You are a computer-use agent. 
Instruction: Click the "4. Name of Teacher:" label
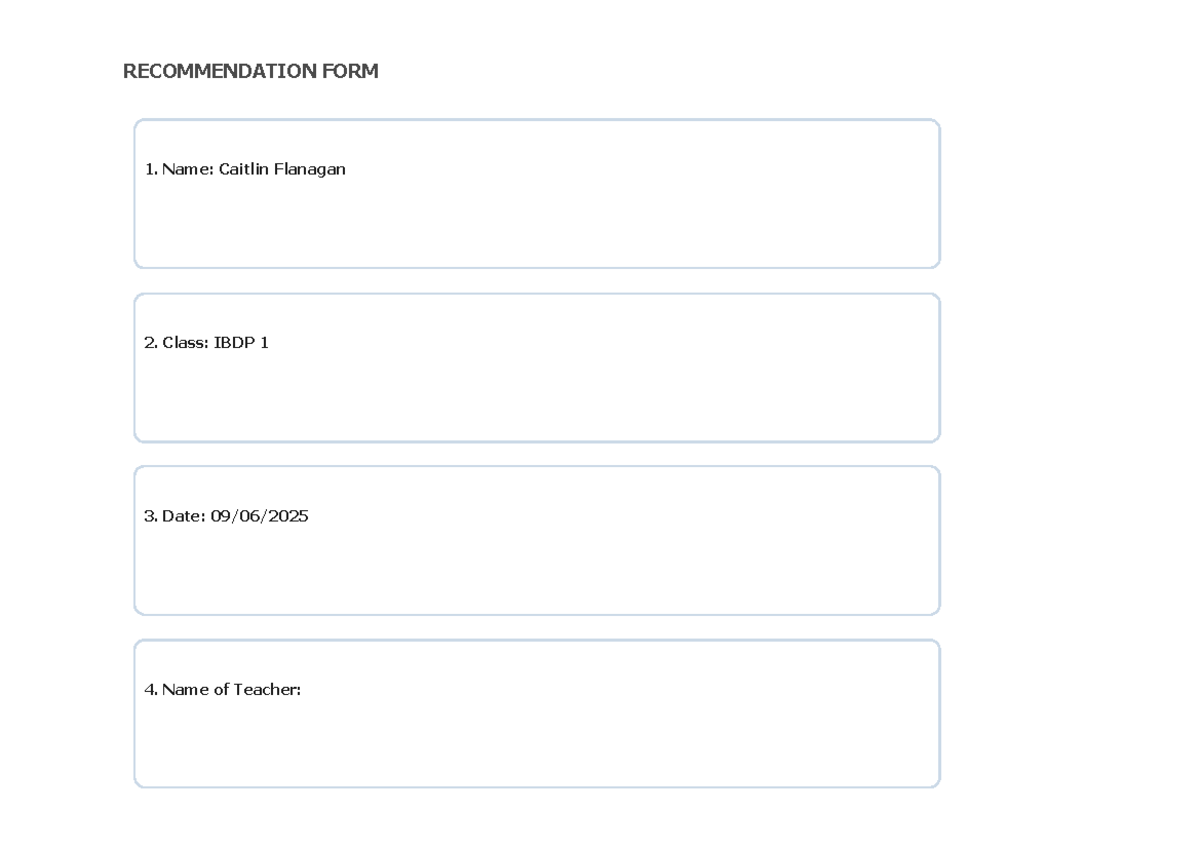coord(222,689)
